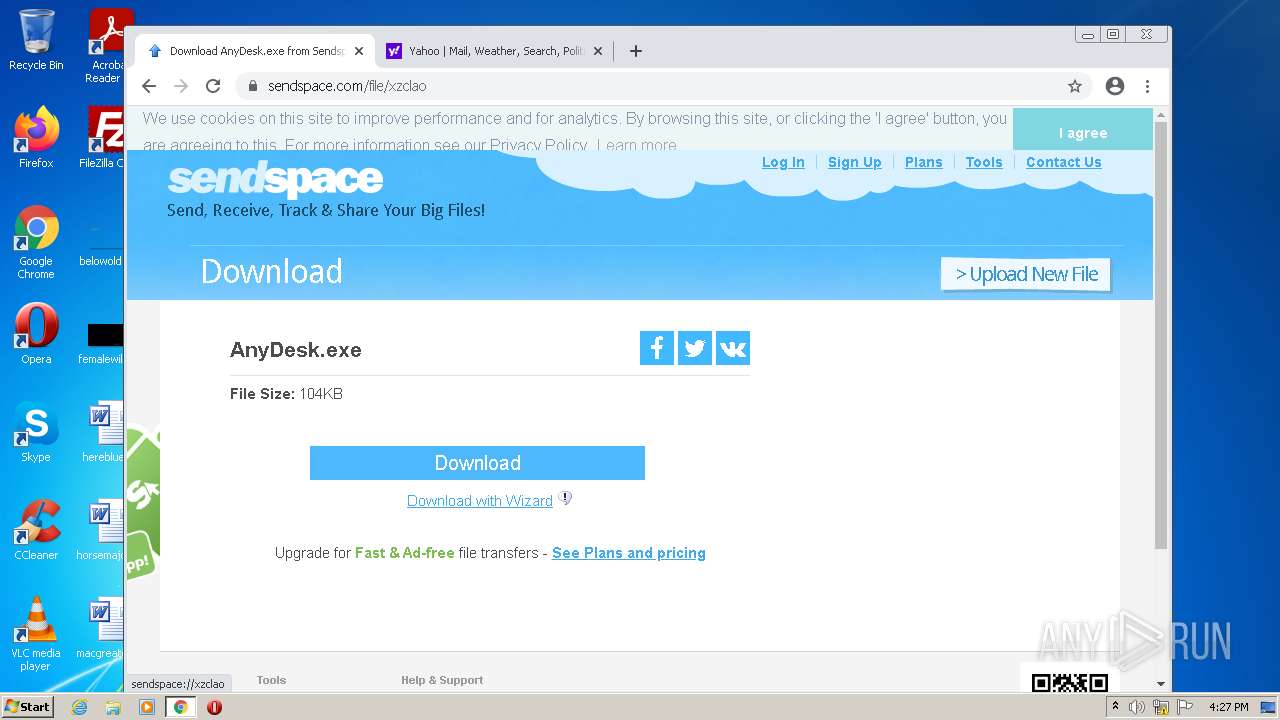
Task: Click the Log In link
Action: 783,162
